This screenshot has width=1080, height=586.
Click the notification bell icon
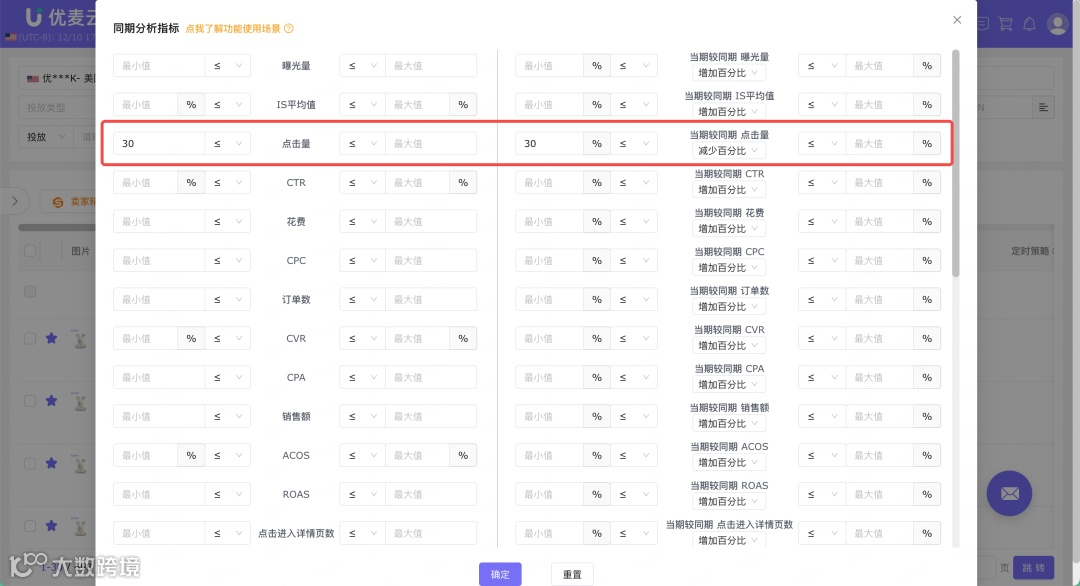click(1029, 24)
